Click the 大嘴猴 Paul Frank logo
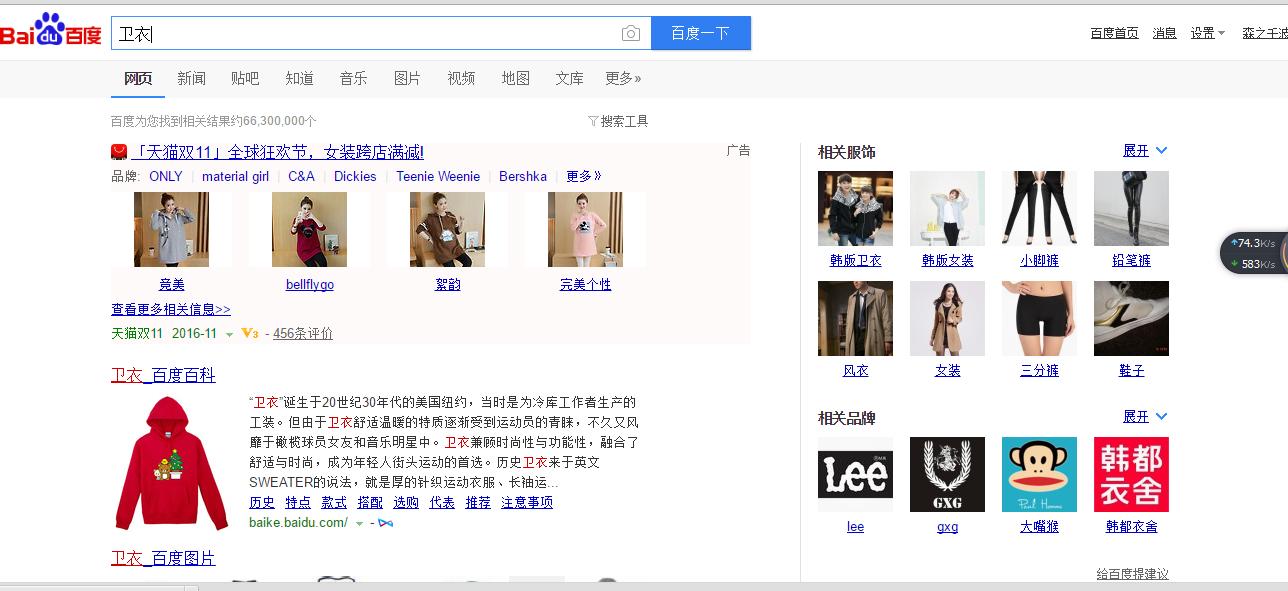1288x591 pixels. [x=1039, y=474]
